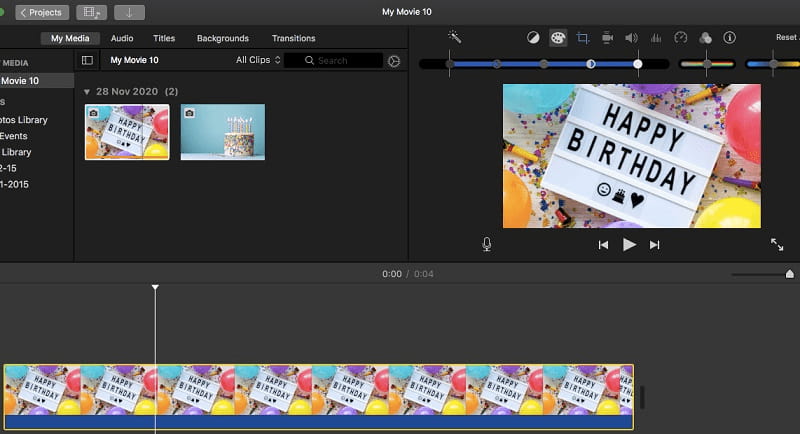Open the Backgrounds tab
This screenshot has width=800, height=434.
pyautogui.click(x=222, y=38)
